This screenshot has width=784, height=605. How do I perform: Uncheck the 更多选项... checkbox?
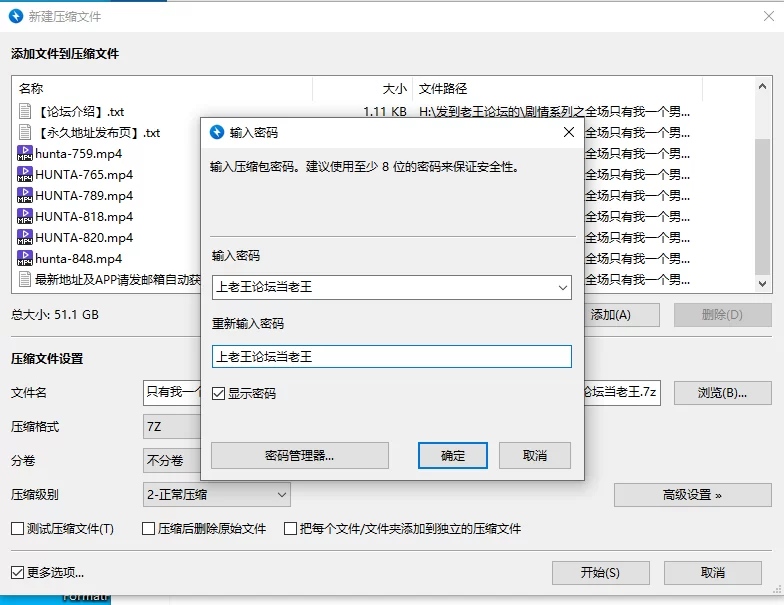(x=18, y=572)
